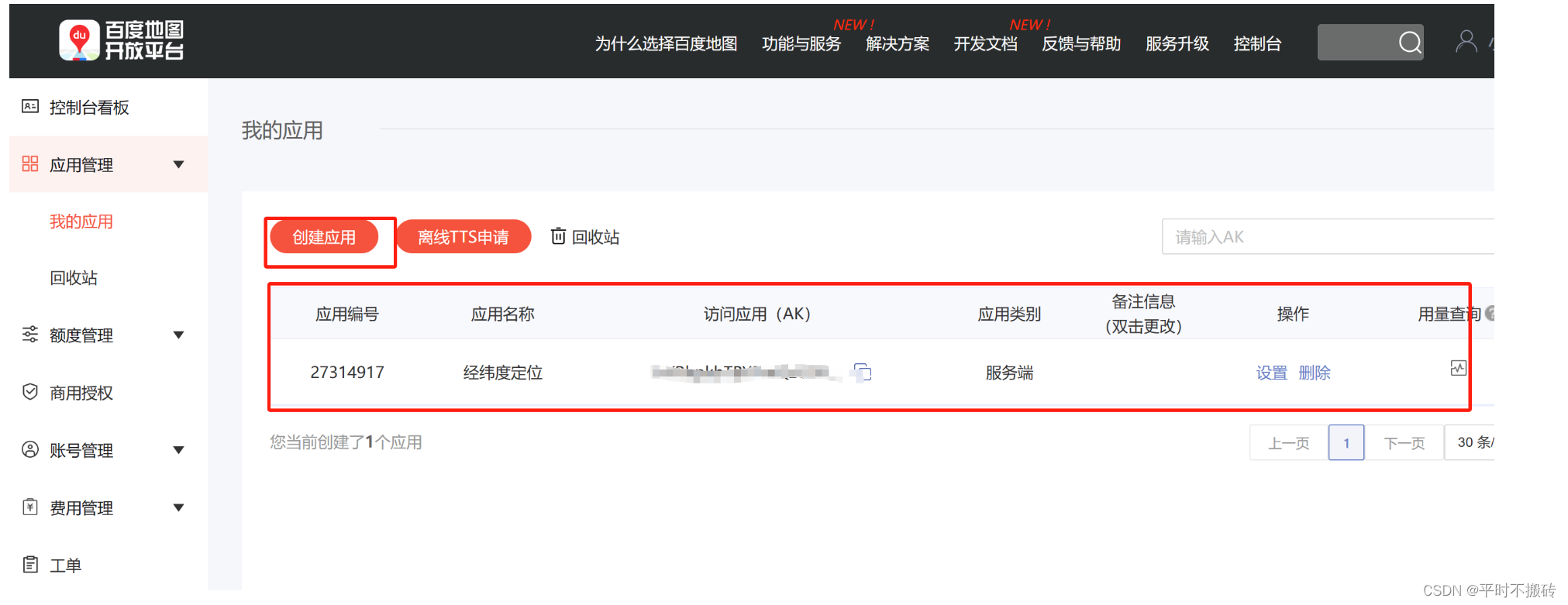Expand the 额度管理 menu arrow
This screenshot has height=605, width=1568.
click(x=179, y=335)
